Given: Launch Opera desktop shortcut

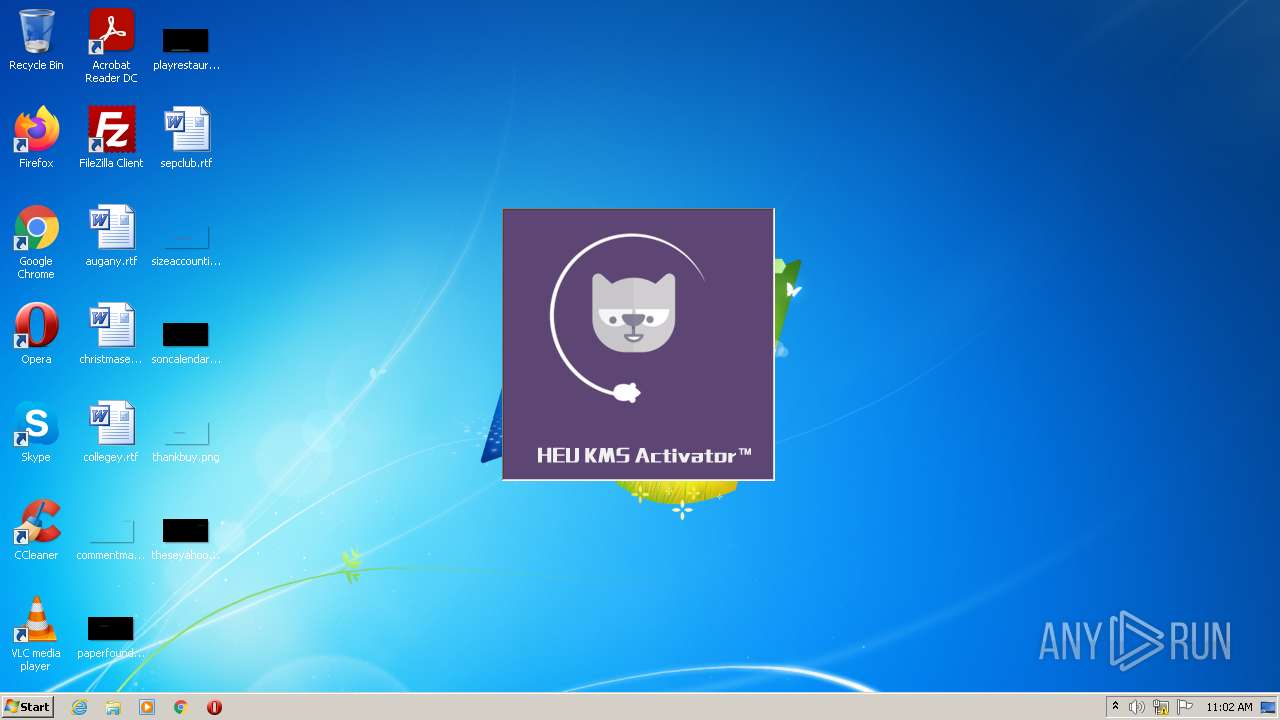Looking at the screenshot, I should pos(36,334).
